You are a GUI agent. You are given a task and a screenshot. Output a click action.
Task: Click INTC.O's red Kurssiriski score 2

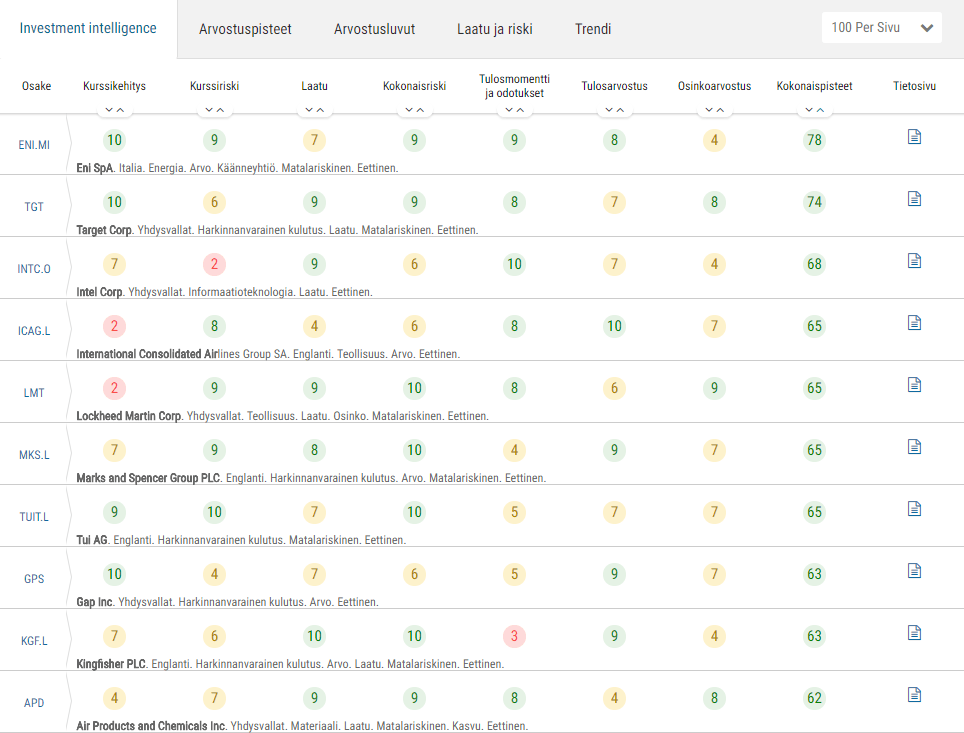click(x=215, y=264)
